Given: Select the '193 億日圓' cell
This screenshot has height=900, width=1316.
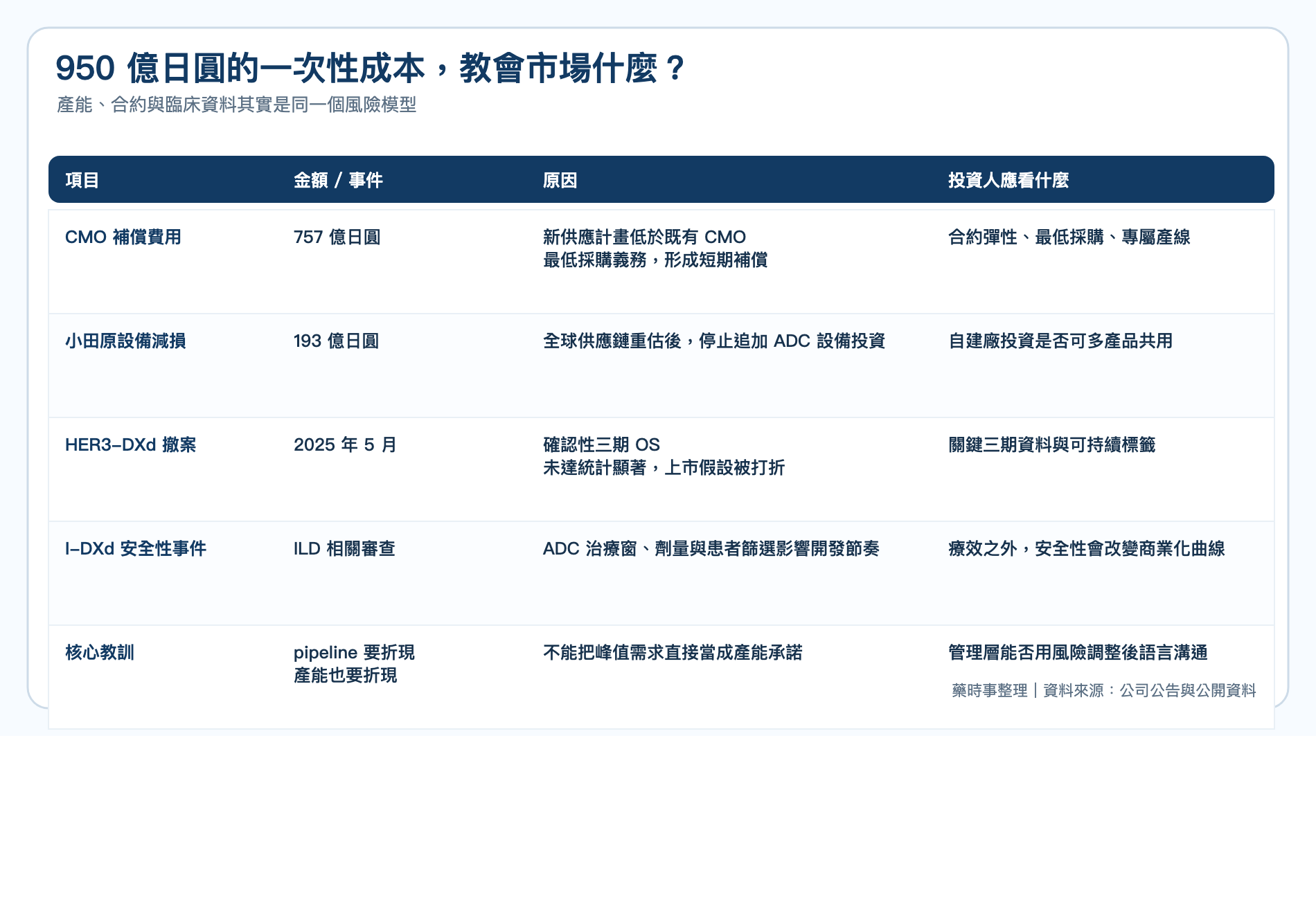Looking at the screenshot, I should [336, 341].
